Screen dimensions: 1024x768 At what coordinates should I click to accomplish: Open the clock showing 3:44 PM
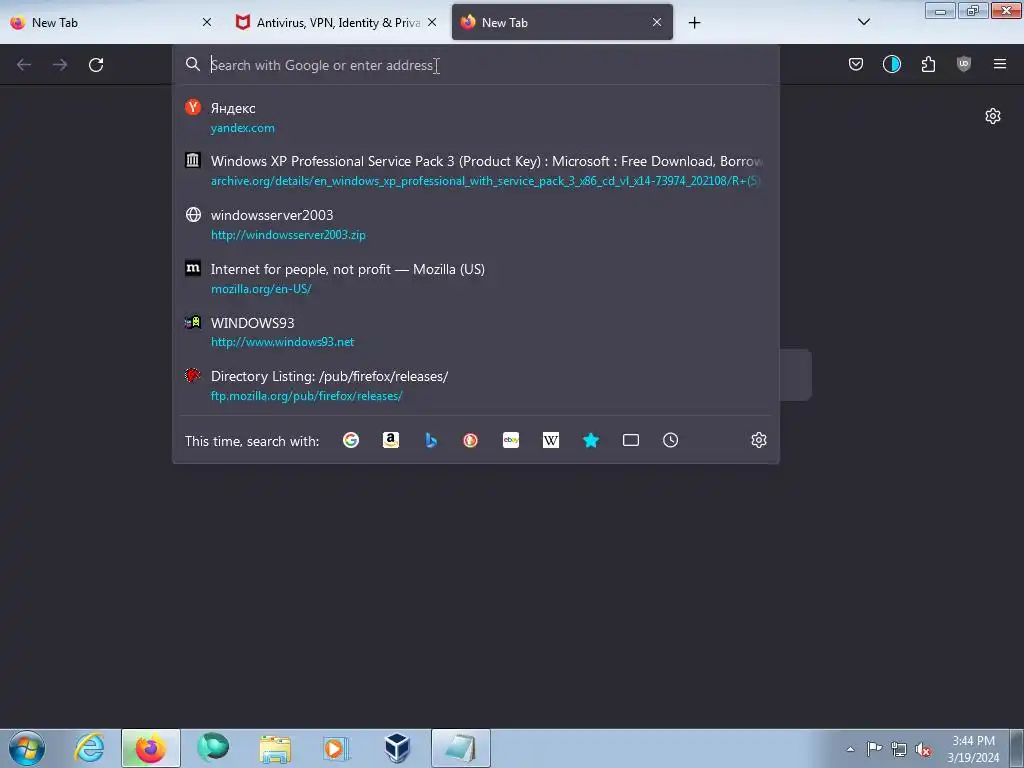coord(973,748)
